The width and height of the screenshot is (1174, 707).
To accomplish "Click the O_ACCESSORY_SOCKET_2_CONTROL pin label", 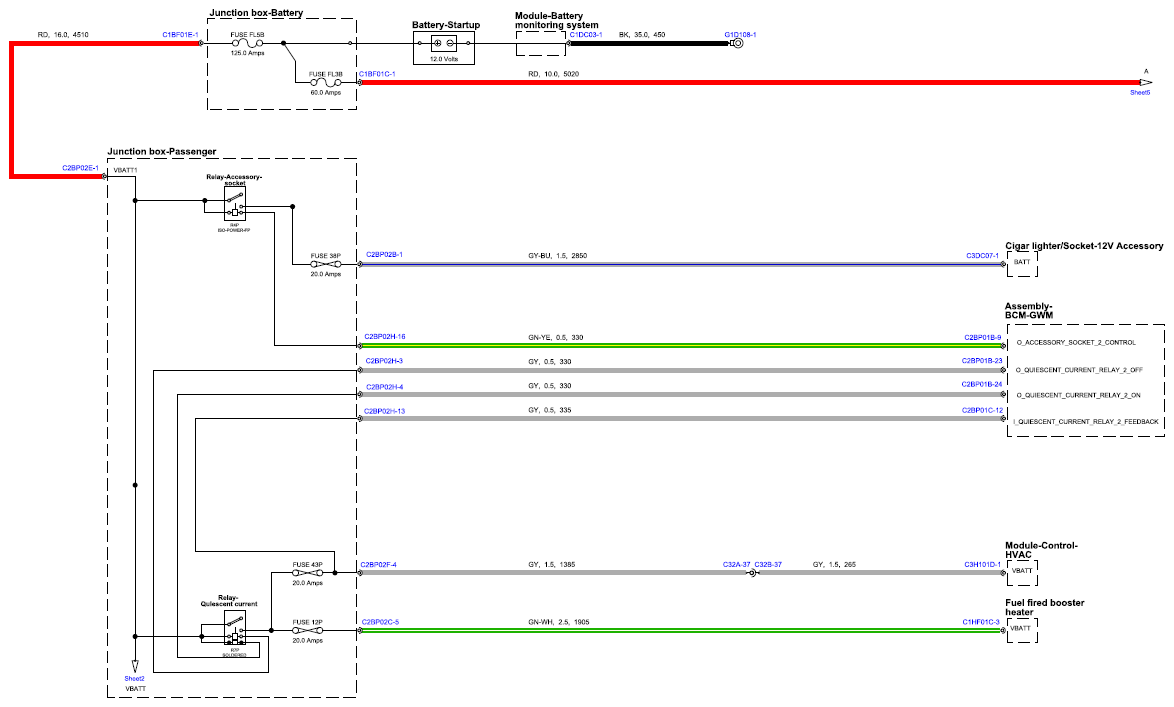I will [1076, 343].
